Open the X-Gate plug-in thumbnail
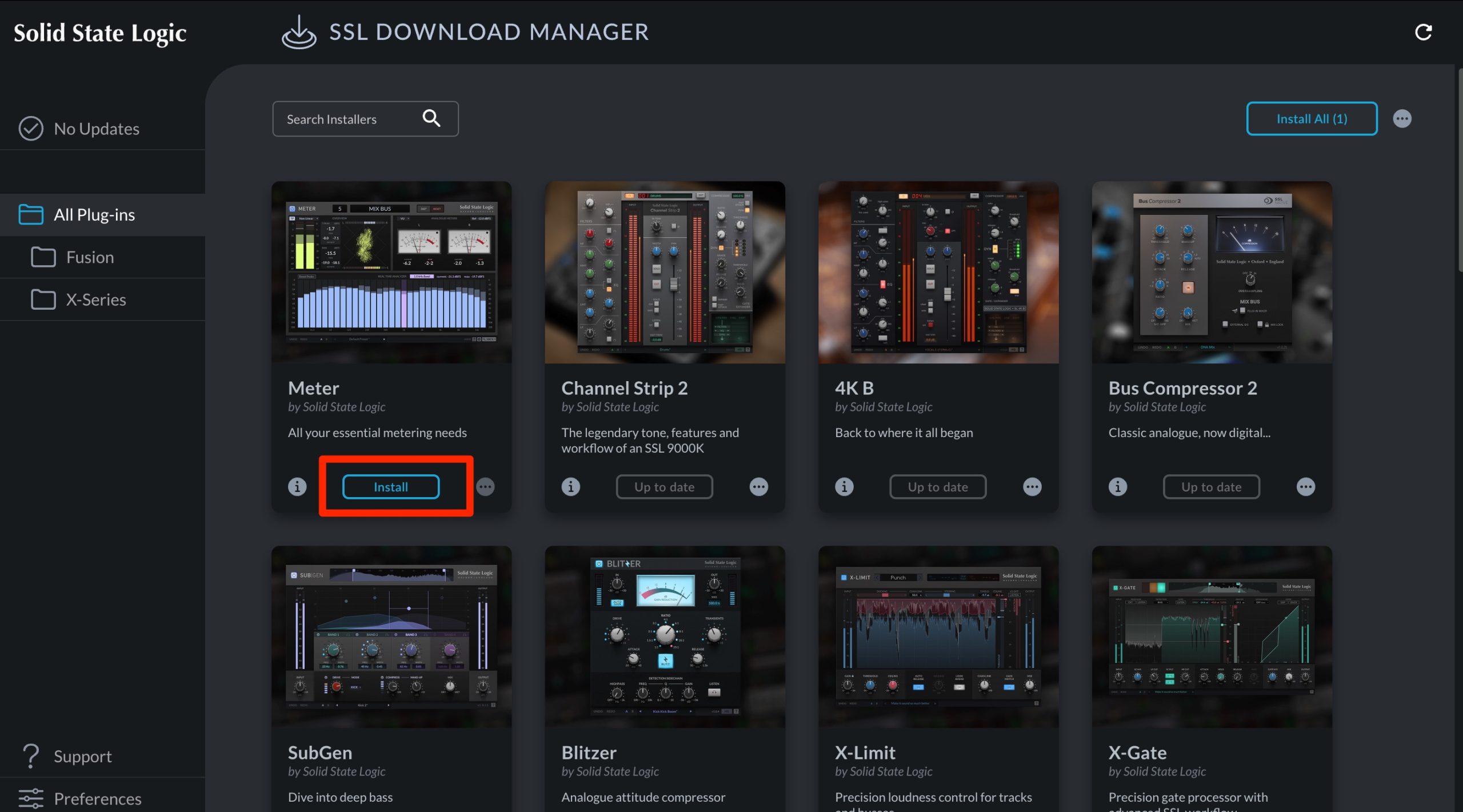Screen dimensions: 1463x812 (1212, 637)
